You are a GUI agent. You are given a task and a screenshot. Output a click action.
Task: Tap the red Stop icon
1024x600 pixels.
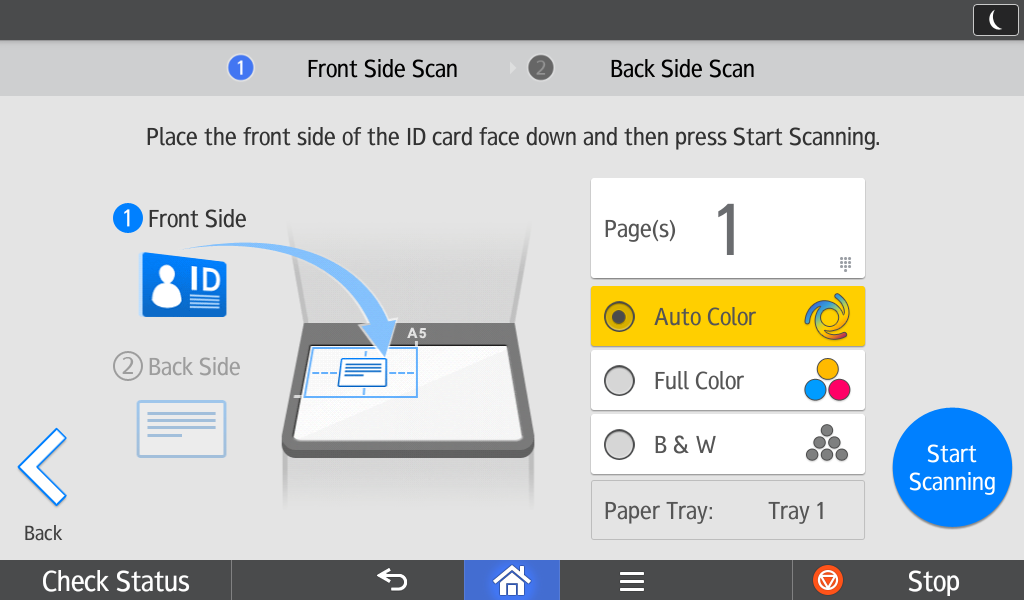click(828, 580)
